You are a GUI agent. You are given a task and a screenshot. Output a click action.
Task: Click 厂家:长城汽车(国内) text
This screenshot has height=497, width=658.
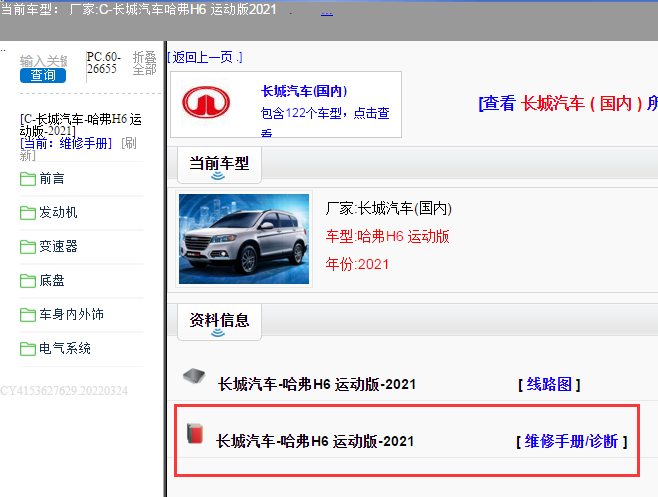[x=389, y=208]
